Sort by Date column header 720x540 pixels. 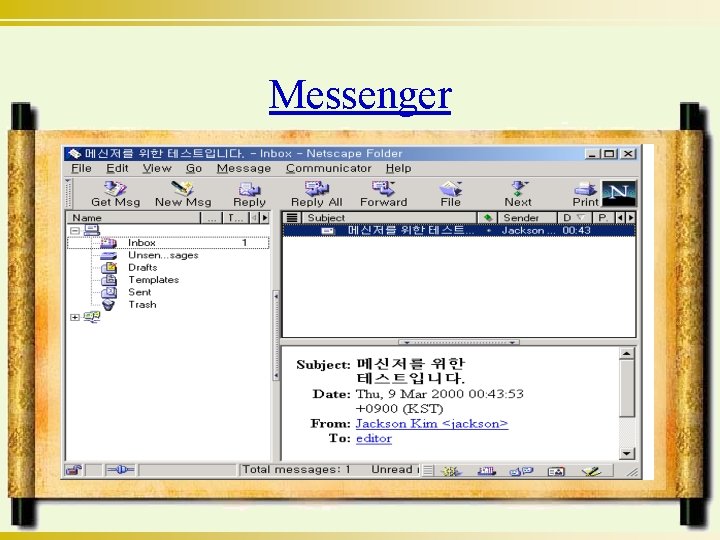574,218
